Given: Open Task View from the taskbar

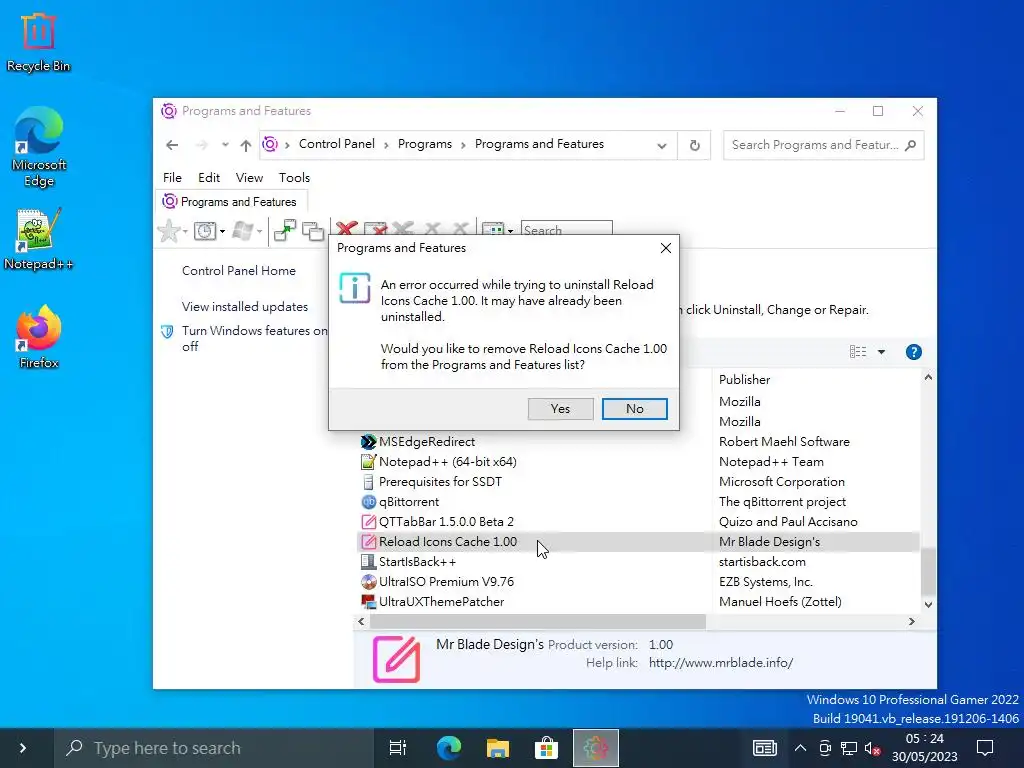Looking at the screenshot, I should 397,748.
